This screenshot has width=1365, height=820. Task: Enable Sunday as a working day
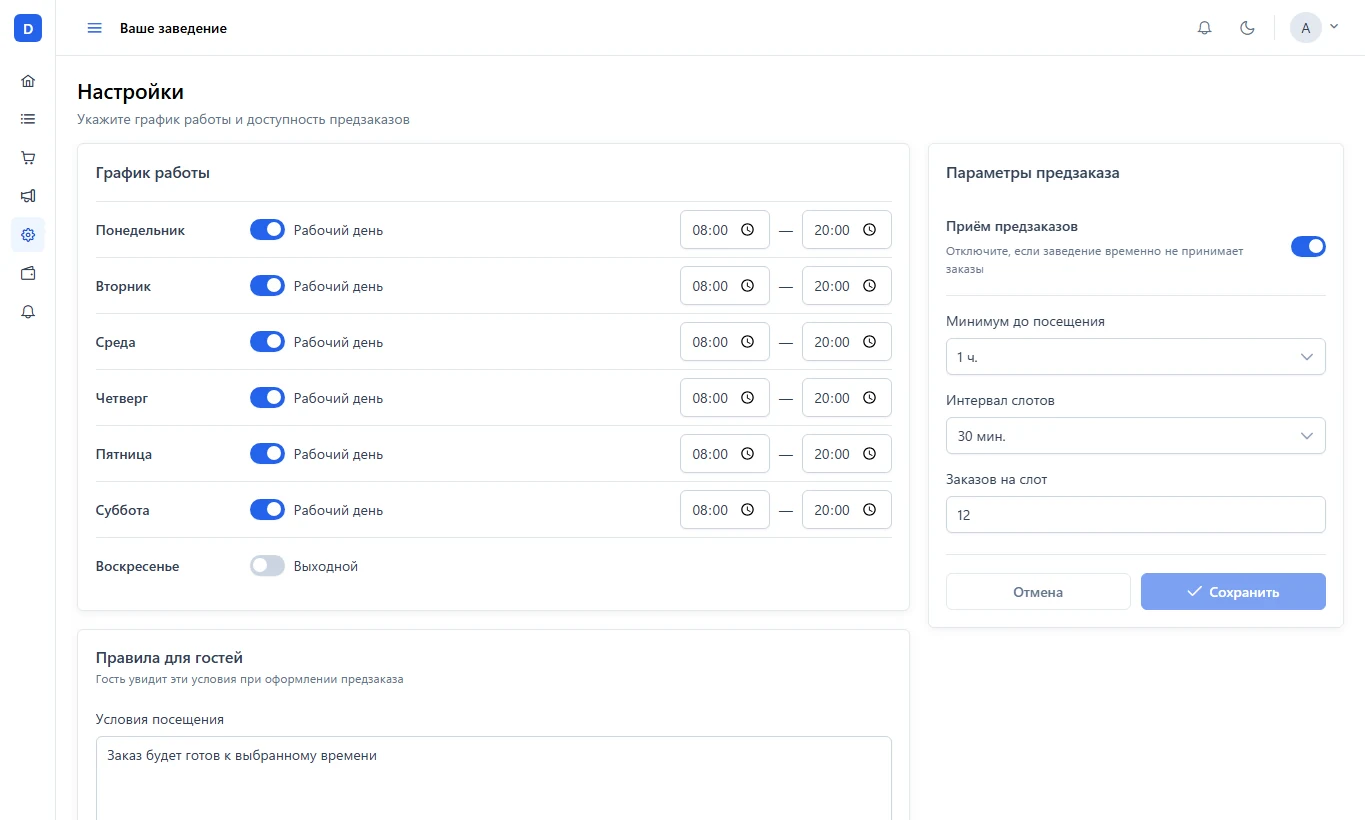267,566
